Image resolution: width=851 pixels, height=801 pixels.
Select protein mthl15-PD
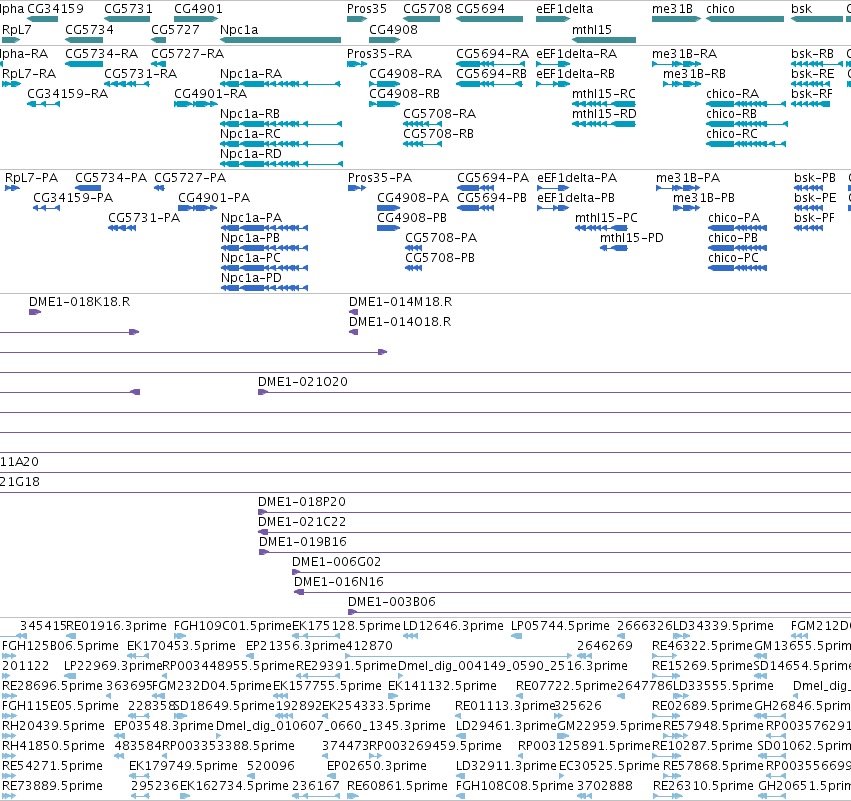click(x=614, y=248)
